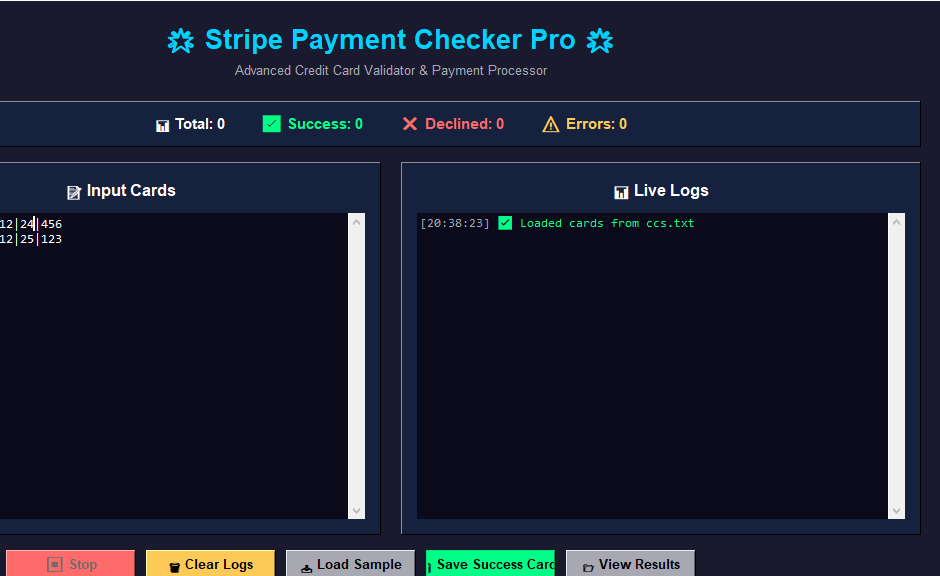Screen dimensions: 940x576
Task: Click subtitle Advanced Credit Card Validator
Action: (391, 71)
